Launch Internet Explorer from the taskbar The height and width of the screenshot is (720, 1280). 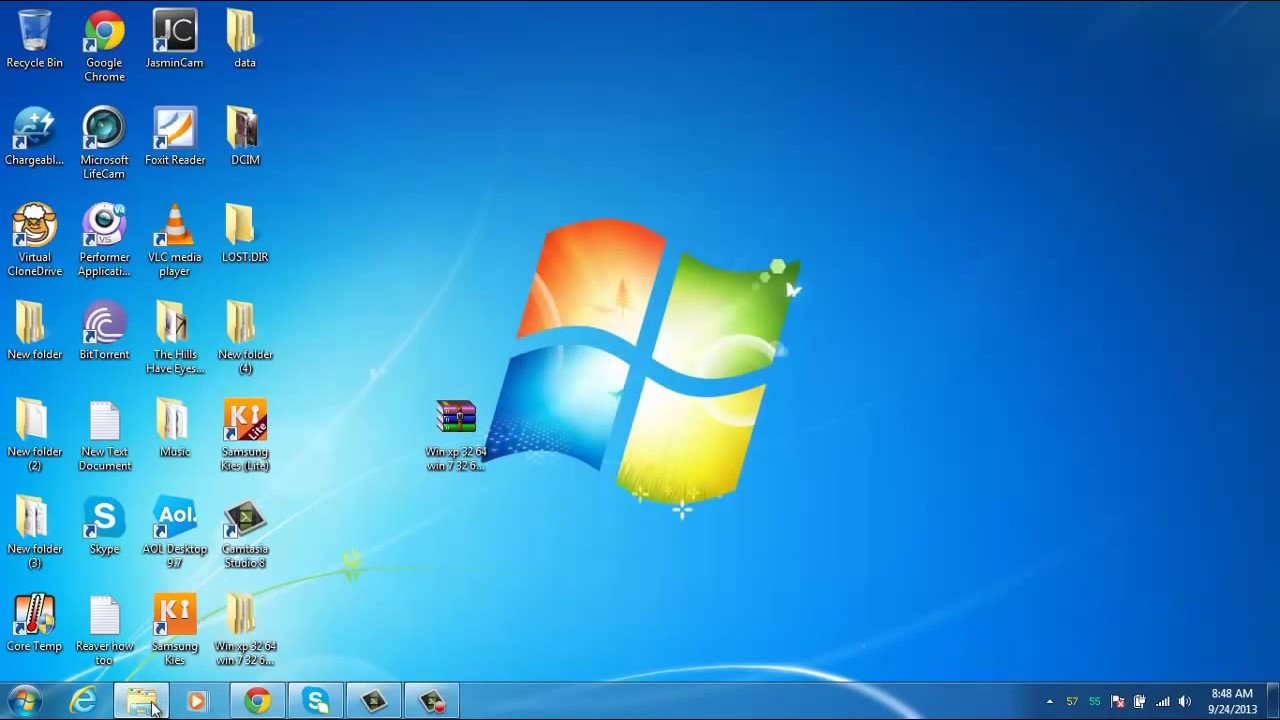tap(83, 701)
